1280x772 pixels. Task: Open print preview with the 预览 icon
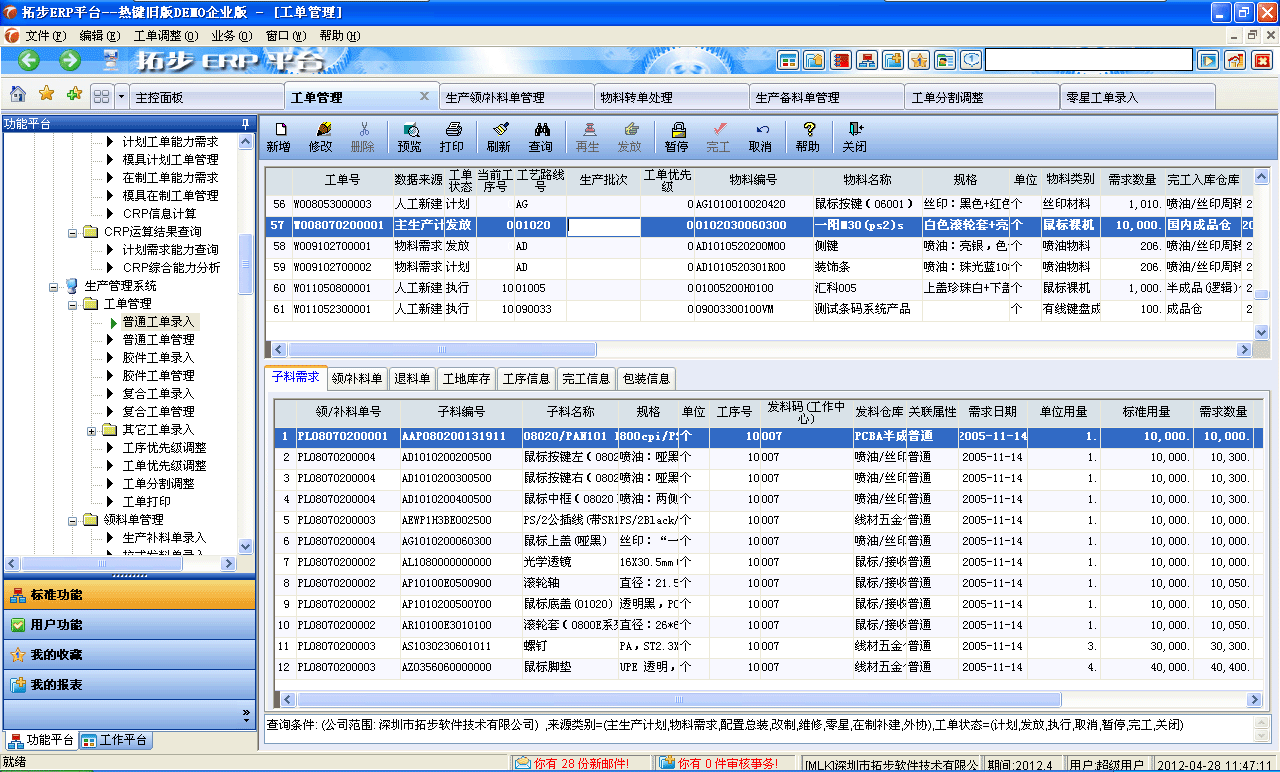pyautogui.click(x=408, y=135)
